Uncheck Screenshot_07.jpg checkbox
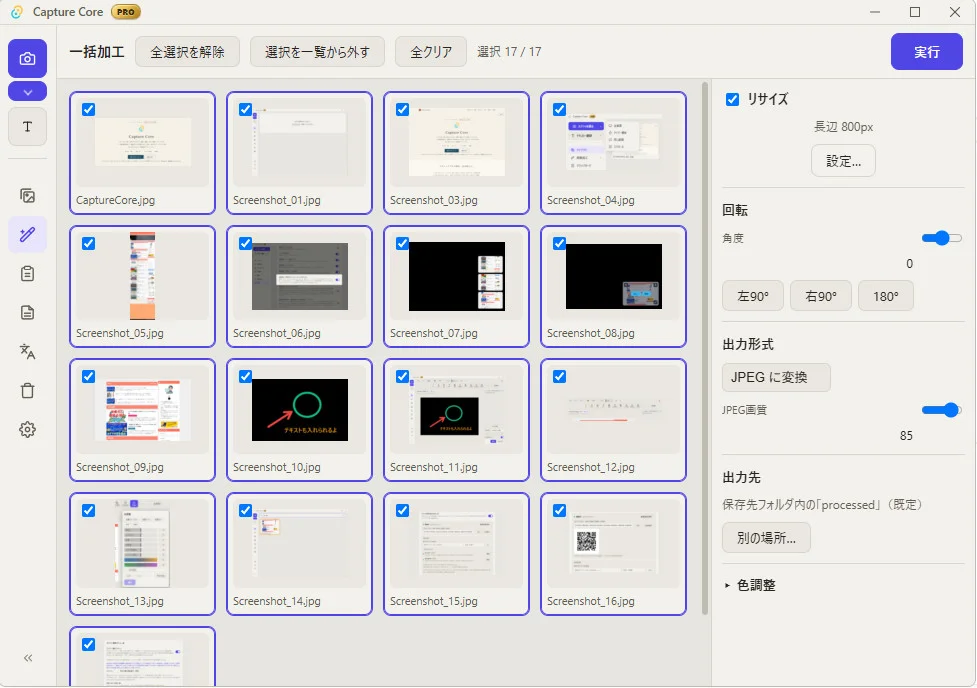 403,243
